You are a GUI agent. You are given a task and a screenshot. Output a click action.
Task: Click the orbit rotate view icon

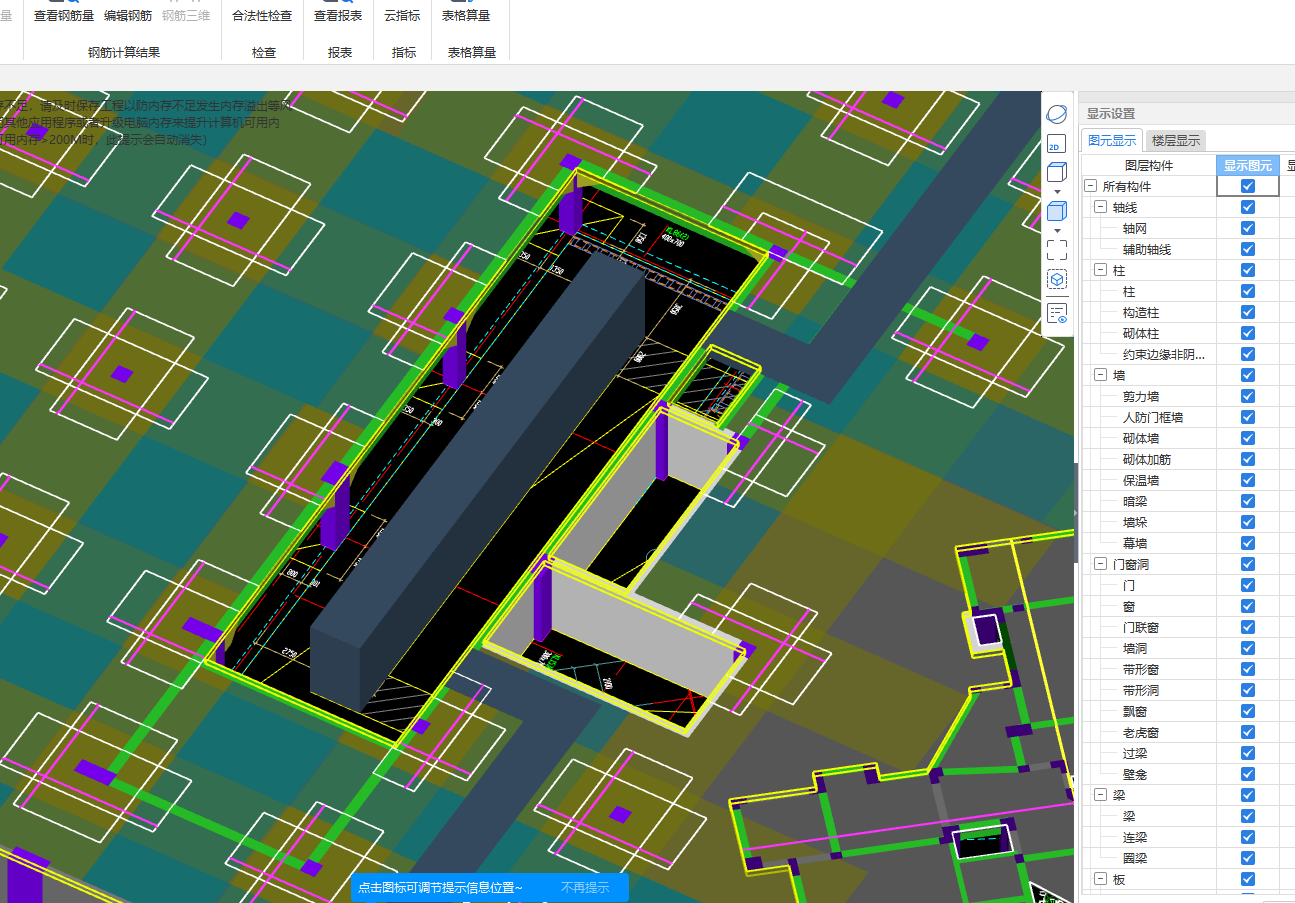click(1056, 116)
